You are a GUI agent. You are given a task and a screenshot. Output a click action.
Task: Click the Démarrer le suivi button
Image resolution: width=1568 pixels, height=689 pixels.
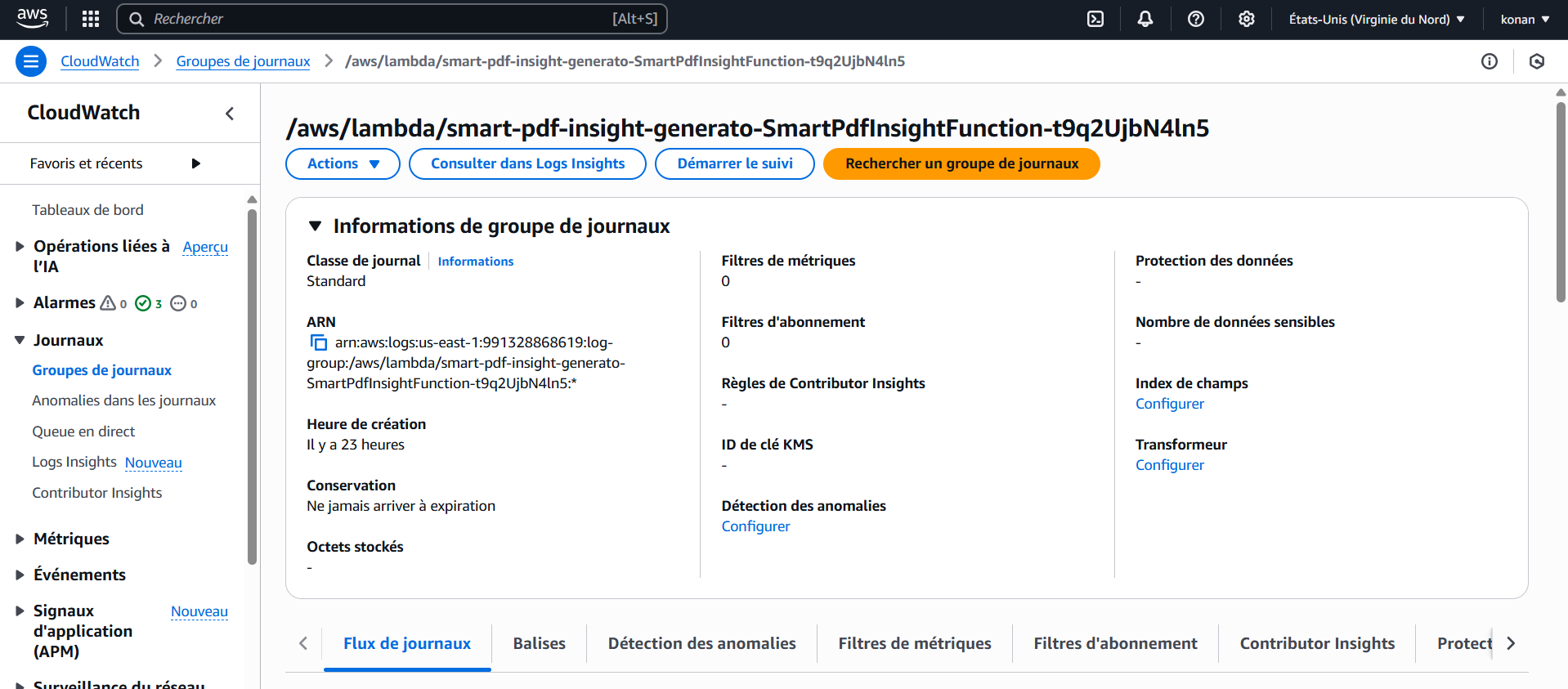(x=735, y=163)
